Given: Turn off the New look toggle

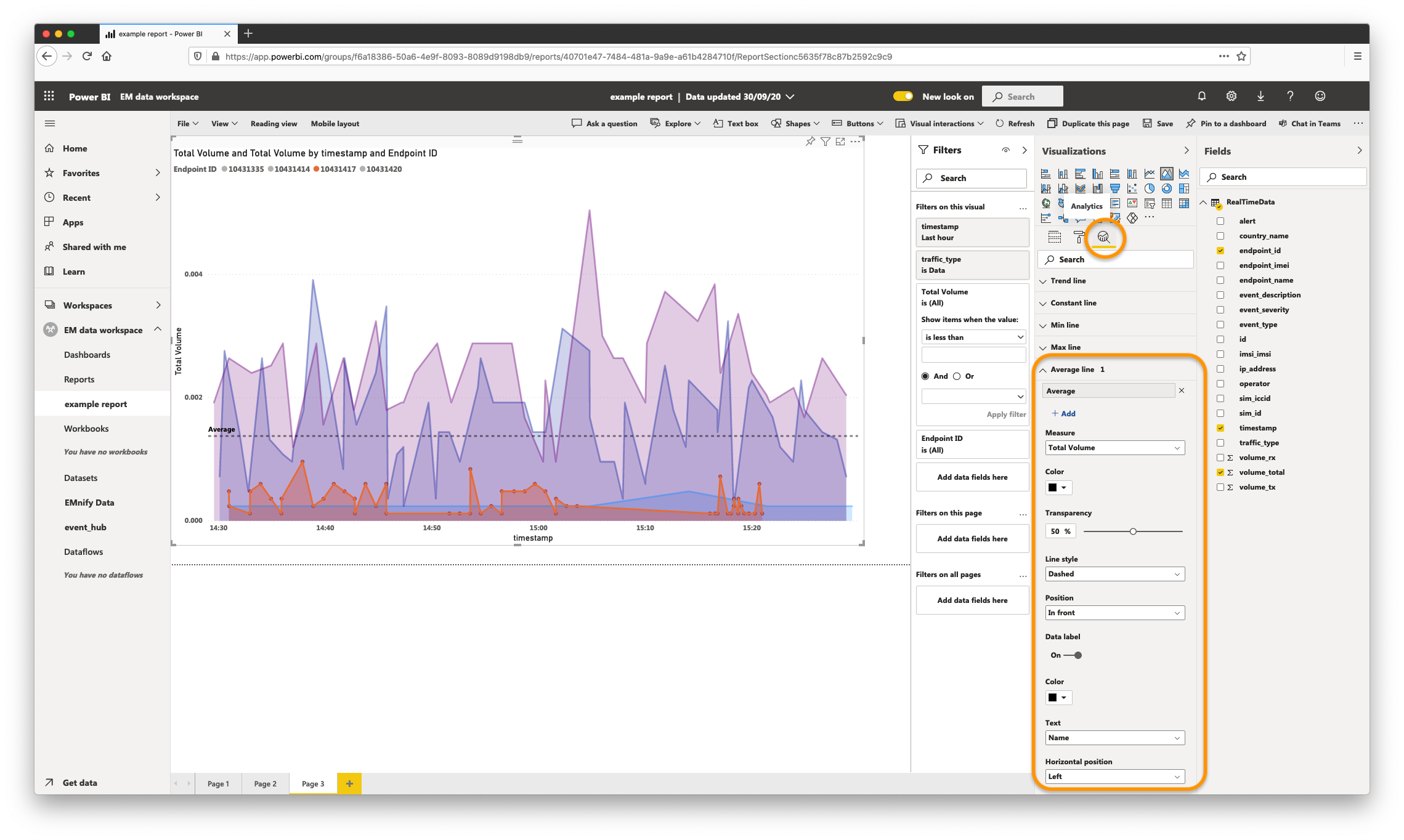Looking at the screenshot, I should pyautogui.click(x=903, y=97).
